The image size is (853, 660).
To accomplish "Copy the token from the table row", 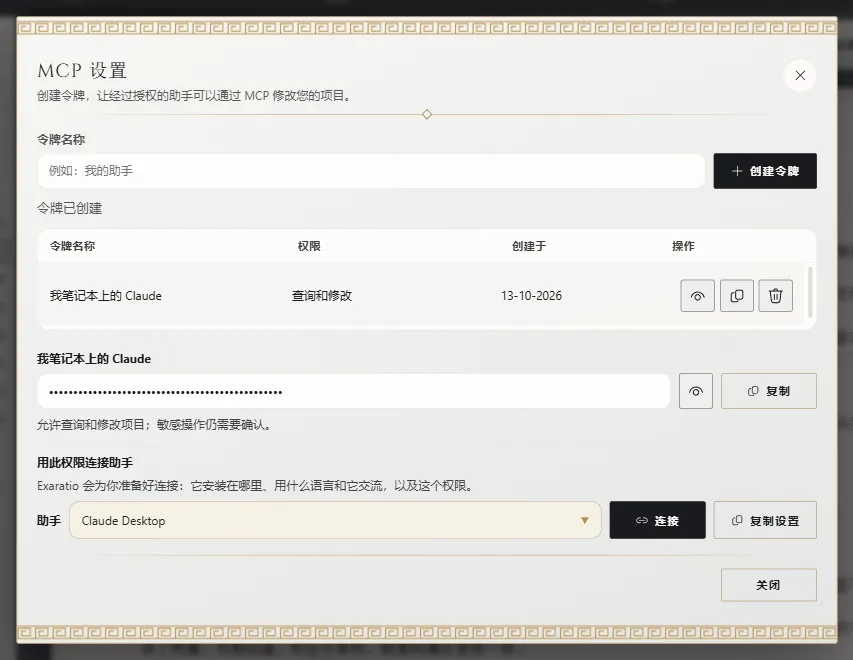I will 737,295.
